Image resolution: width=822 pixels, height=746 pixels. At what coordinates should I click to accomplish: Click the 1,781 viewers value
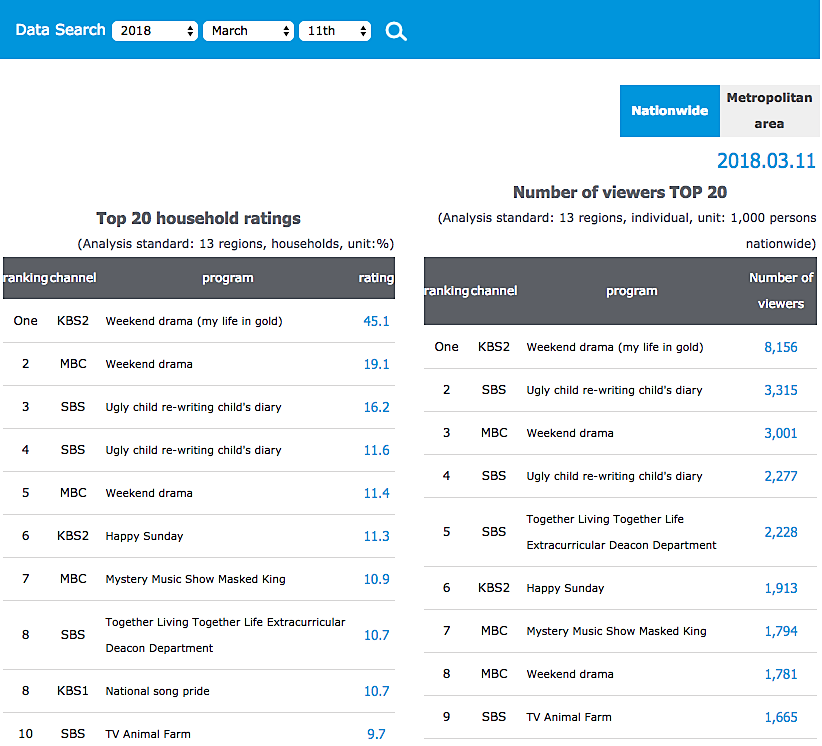[781, 674]
